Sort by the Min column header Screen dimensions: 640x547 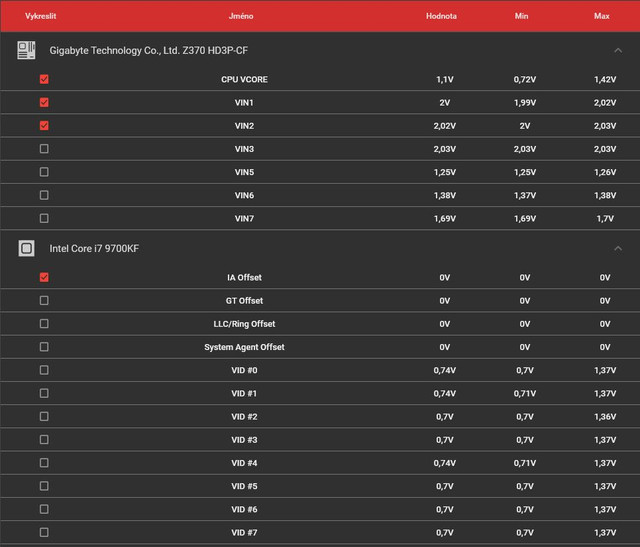tap(521, 16)
